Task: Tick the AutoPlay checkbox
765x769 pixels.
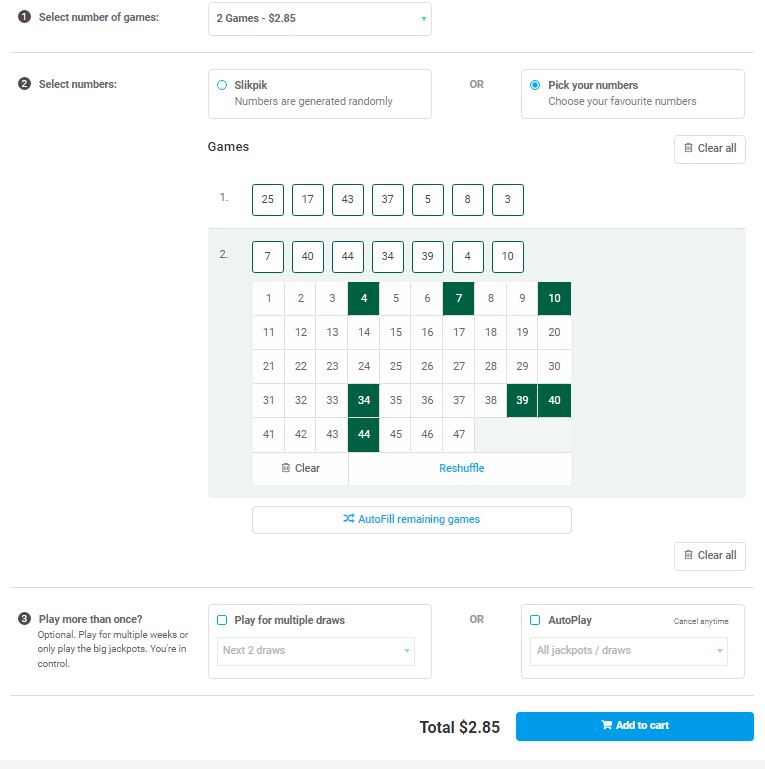Action: click(535, 620)
